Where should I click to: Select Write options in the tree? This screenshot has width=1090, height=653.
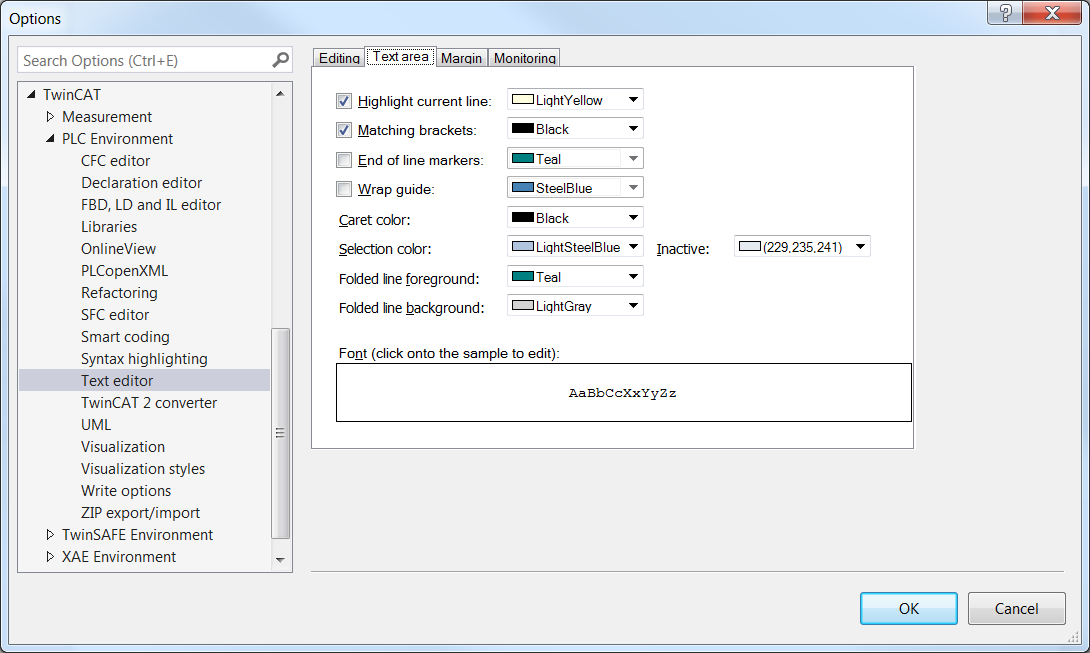[x=126, y=491]
